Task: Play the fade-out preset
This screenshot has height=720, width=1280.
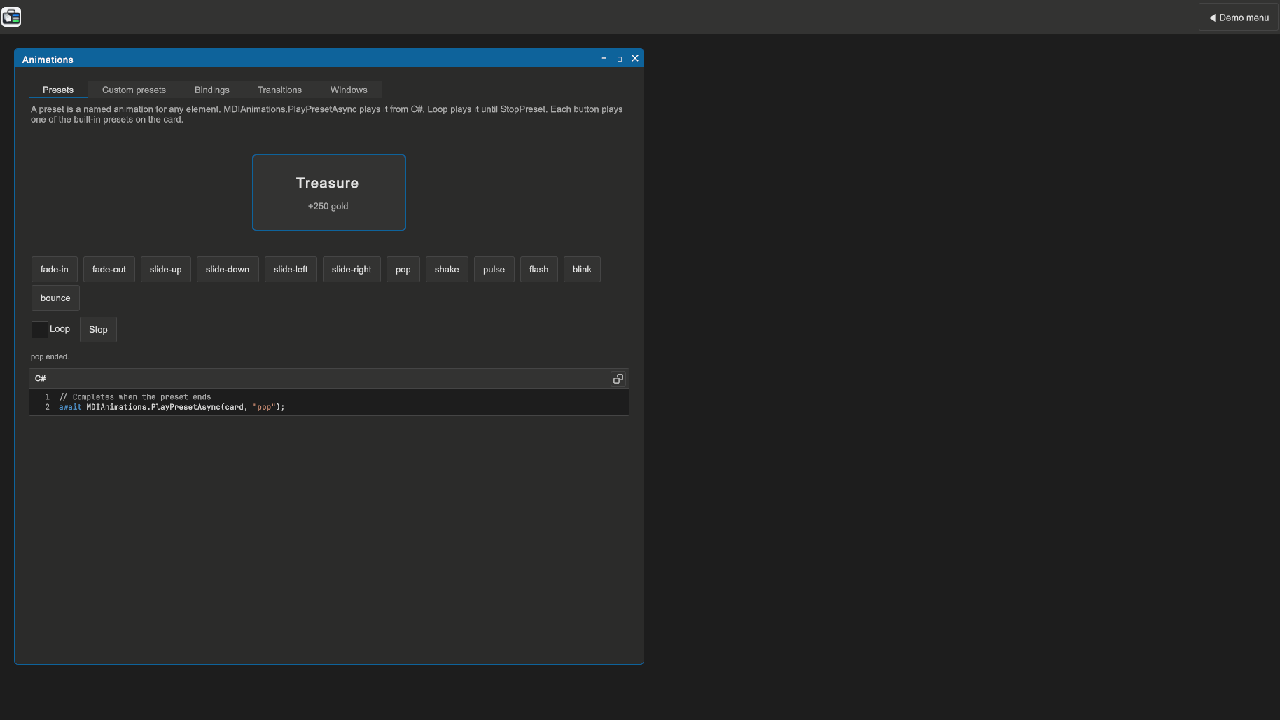Action: [x=109, y=269]
